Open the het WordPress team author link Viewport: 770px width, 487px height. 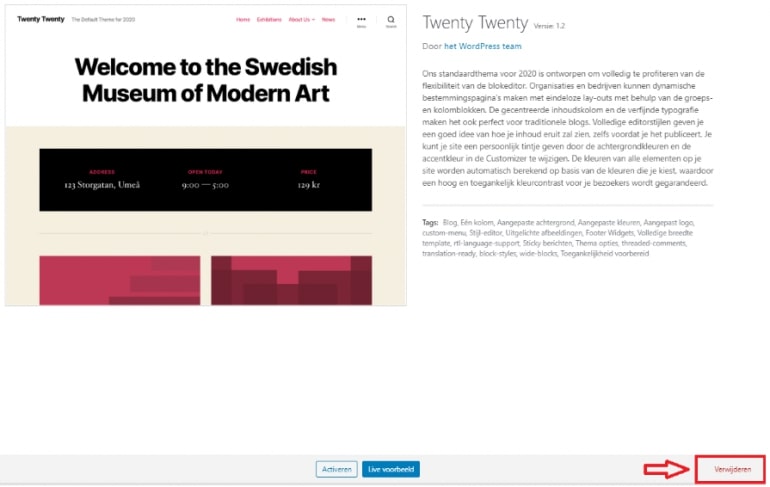point(482,46)
